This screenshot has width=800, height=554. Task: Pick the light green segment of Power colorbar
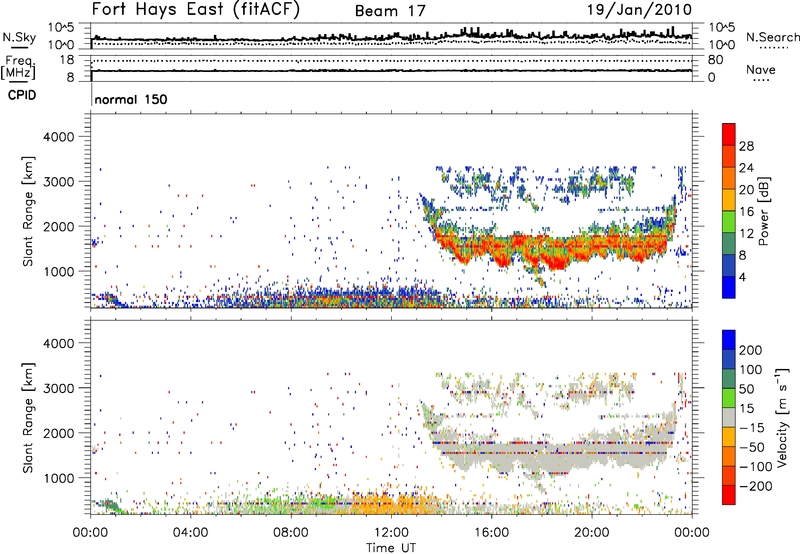pos(729,221)
